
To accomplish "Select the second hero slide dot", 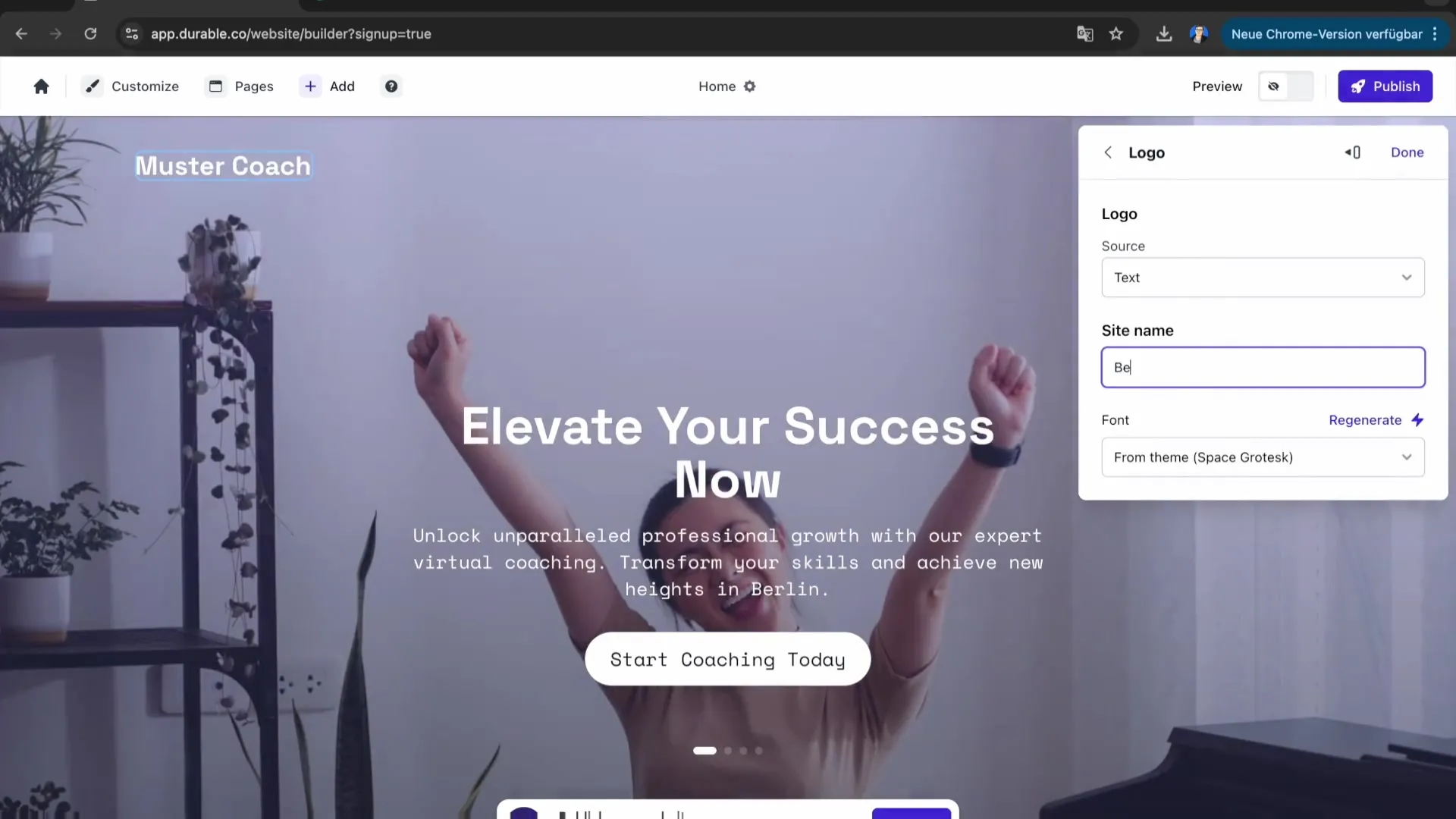I will coord(728,751).
